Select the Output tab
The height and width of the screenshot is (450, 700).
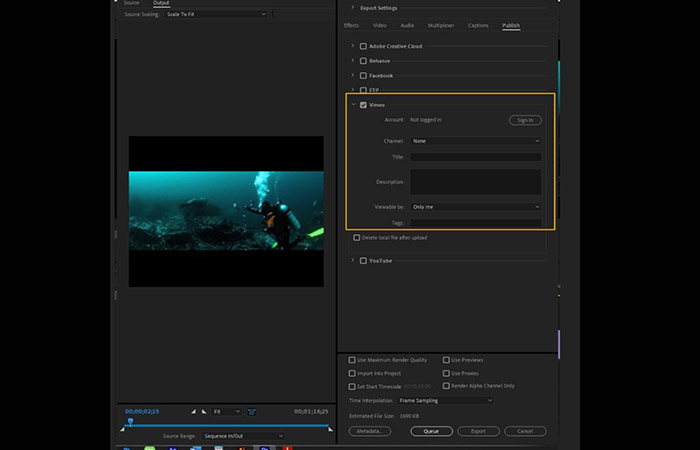161,3
